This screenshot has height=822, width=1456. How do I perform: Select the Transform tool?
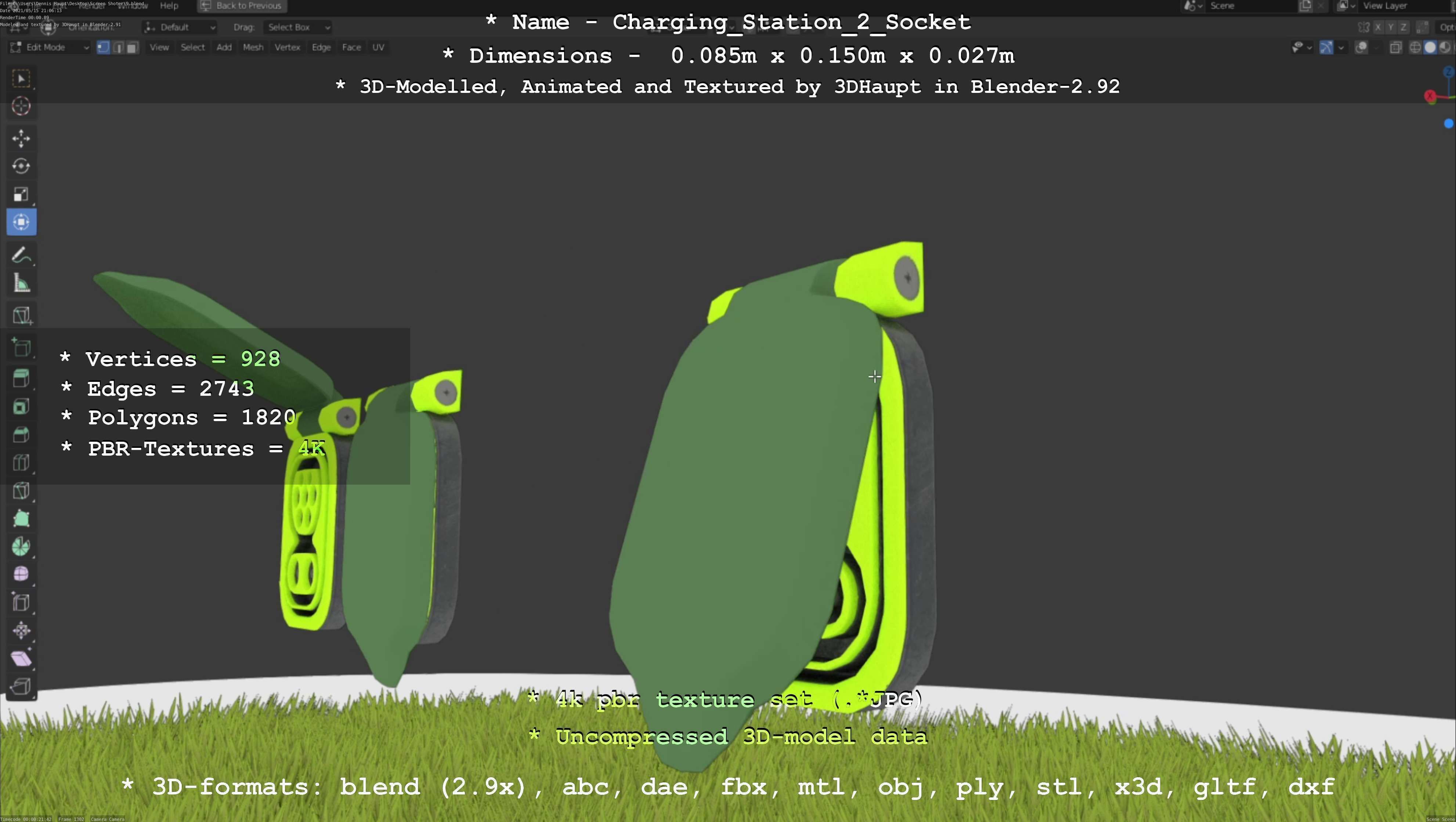(21, 222)
